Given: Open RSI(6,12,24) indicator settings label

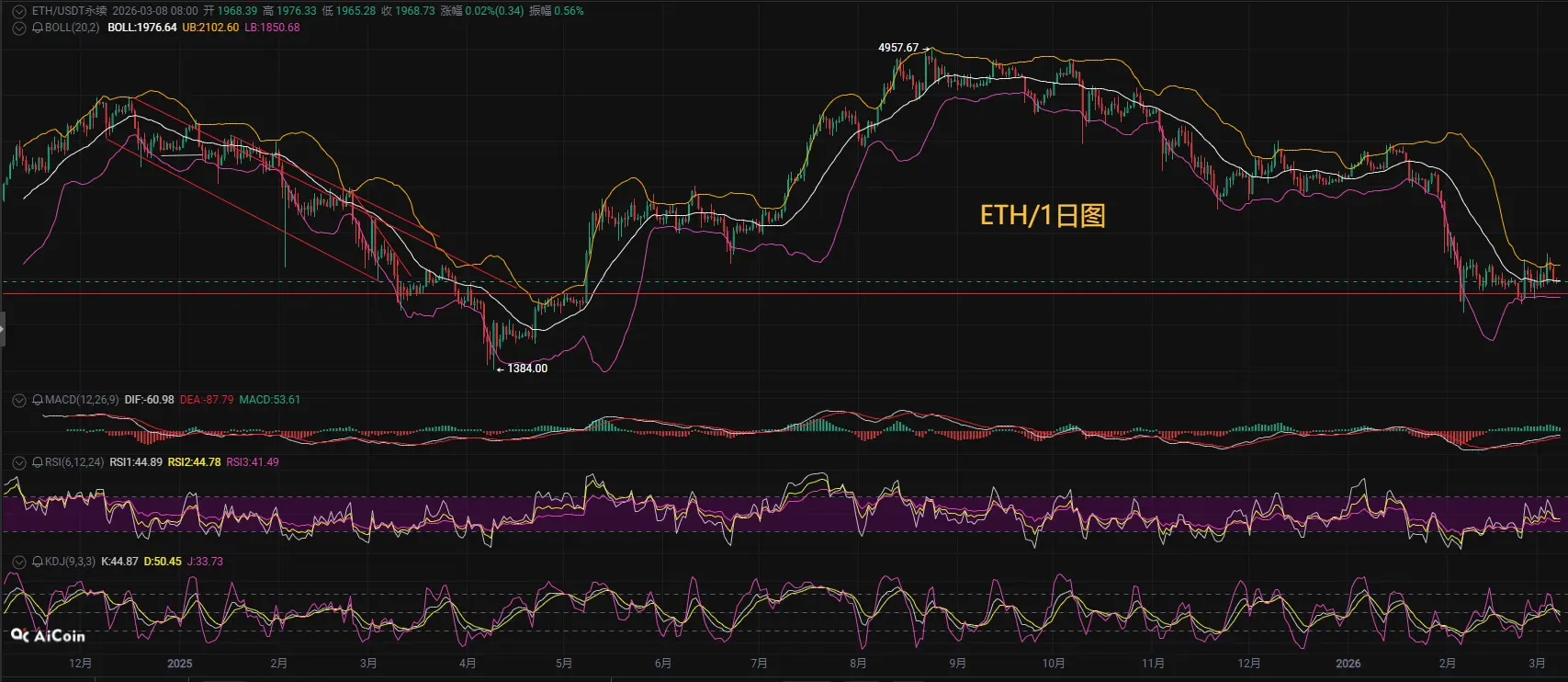Looking at the screenshot, I should [74, 462].
